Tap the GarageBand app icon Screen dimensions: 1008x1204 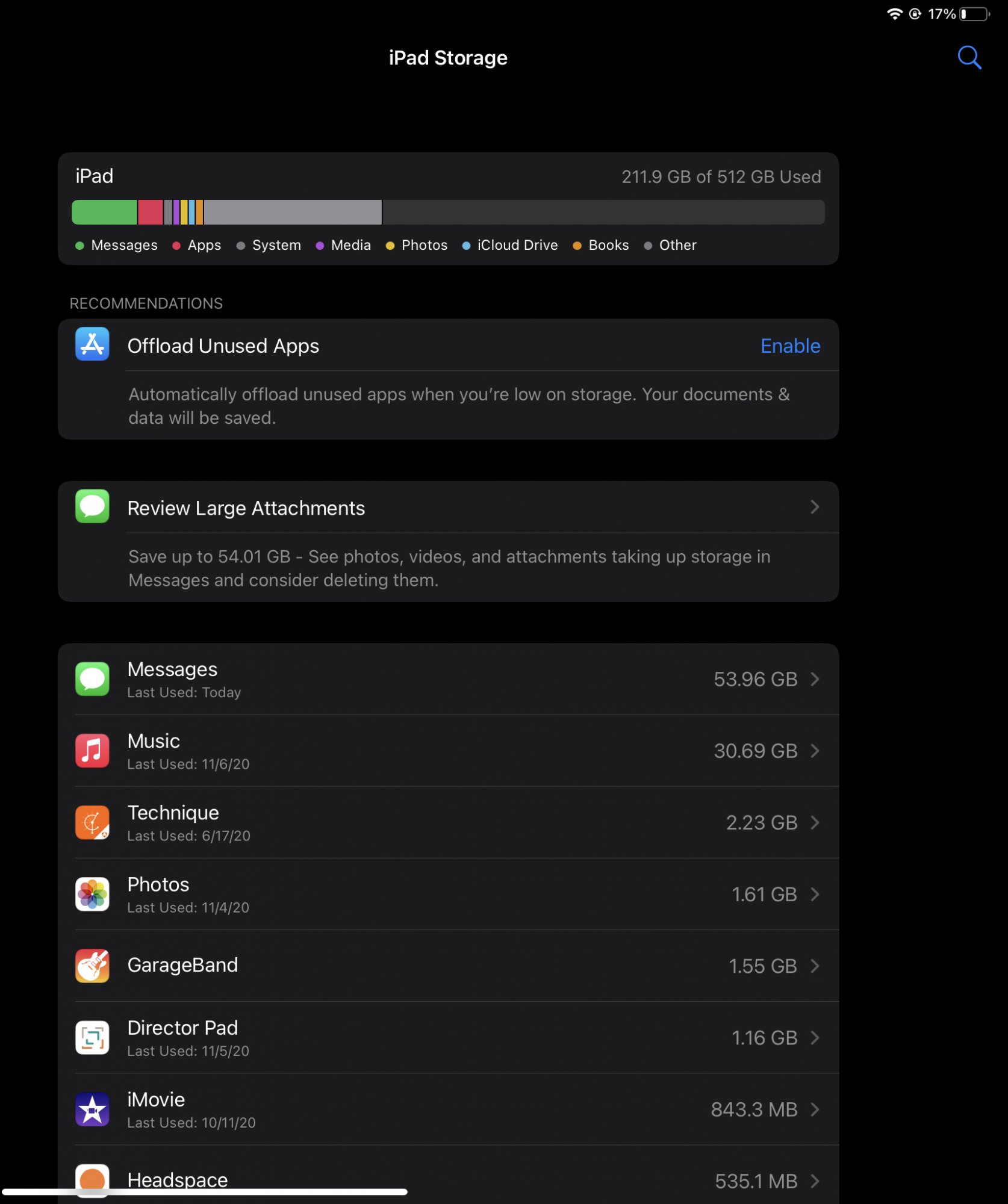pos(92,966)
